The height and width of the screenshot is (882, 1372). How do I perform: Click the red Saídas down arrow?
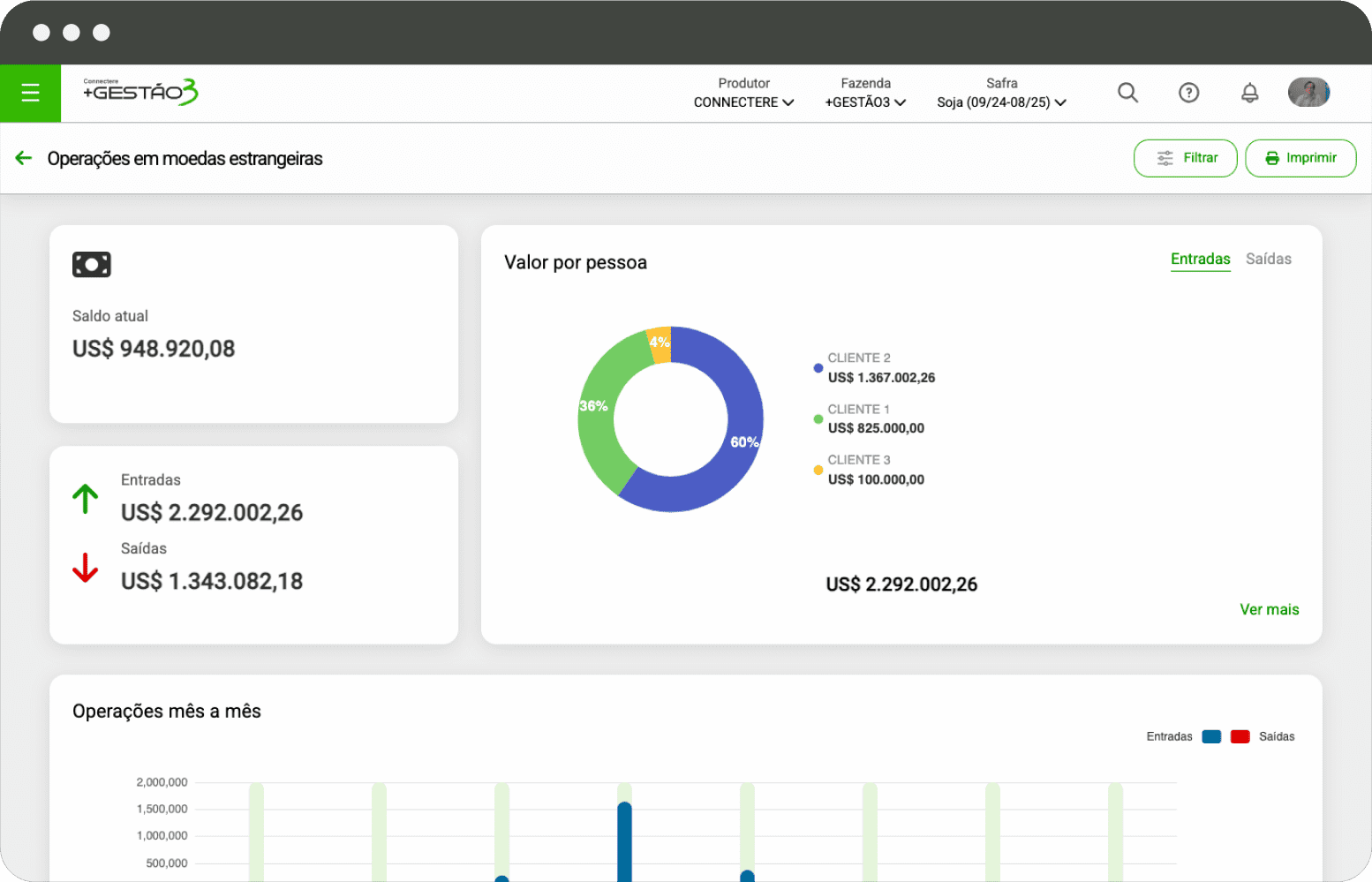click(x=86, y=568)
